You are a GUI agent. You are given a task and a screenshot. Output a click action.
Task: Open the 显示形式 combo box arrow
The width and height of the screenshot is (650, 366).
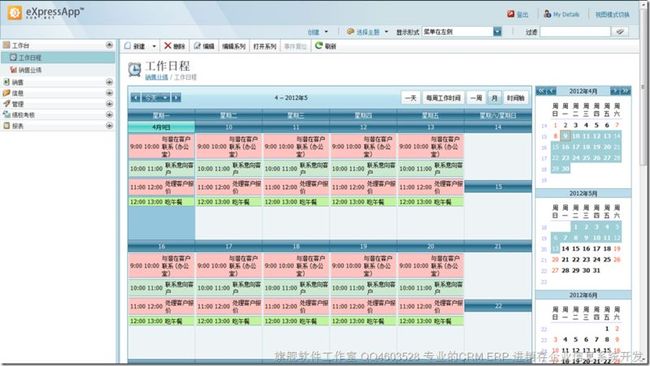pos(497,32)
